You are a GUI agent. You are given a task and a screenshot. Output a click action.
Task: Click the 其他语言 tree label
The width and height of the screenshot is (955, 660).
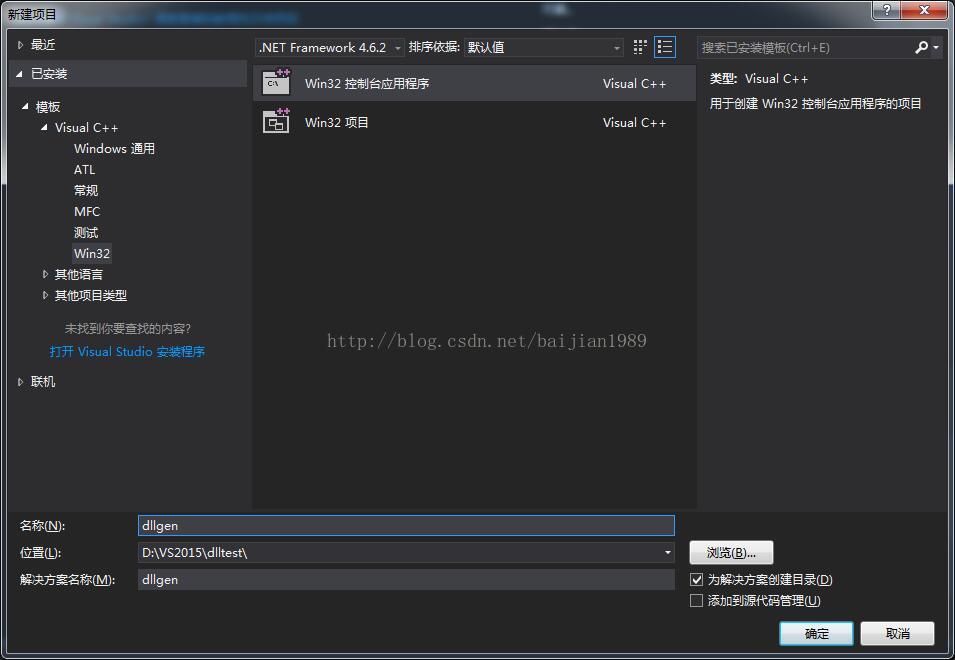coord(79,275)
